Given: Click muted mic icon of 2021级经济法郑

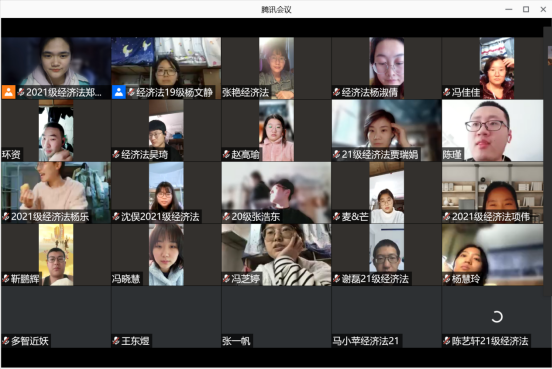Looking at the screenshot, I should (21, 92).
